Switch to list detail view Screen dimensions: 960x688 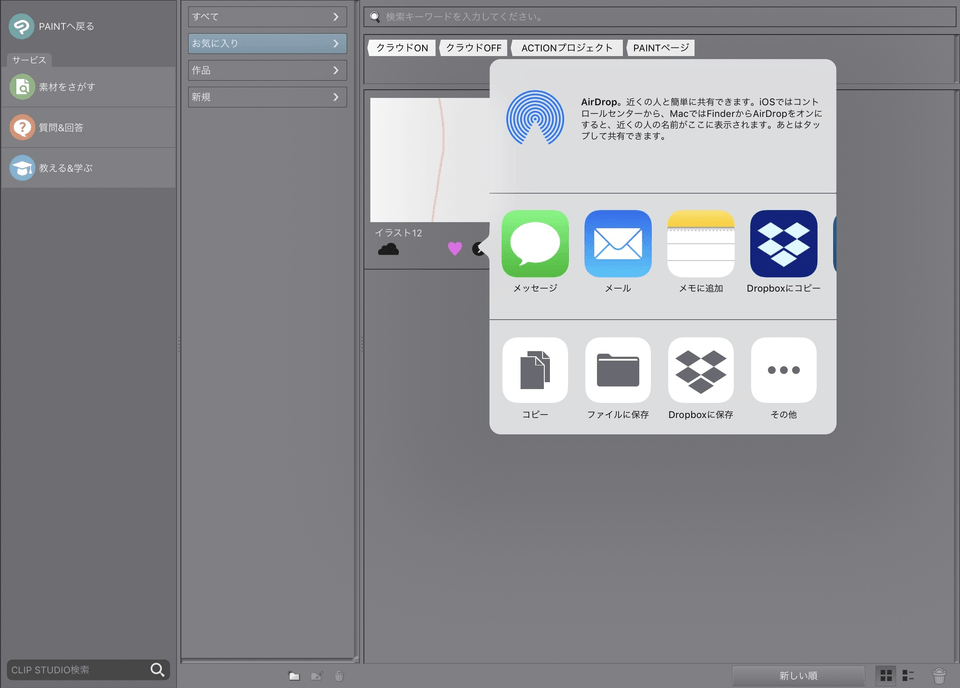909,676
